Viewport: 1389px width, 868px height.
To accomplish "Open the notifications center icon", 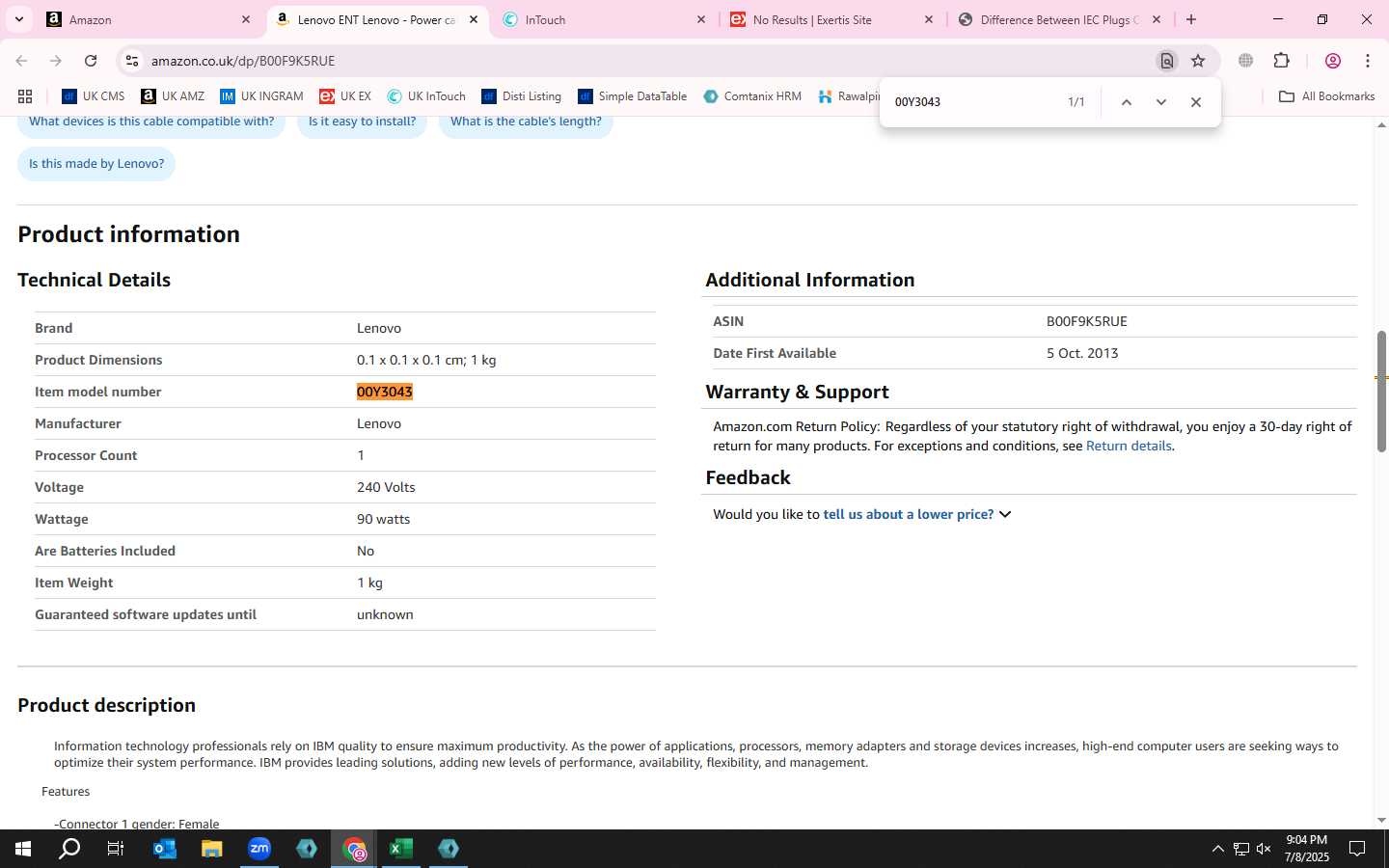I will click(x=1357, y=849).
